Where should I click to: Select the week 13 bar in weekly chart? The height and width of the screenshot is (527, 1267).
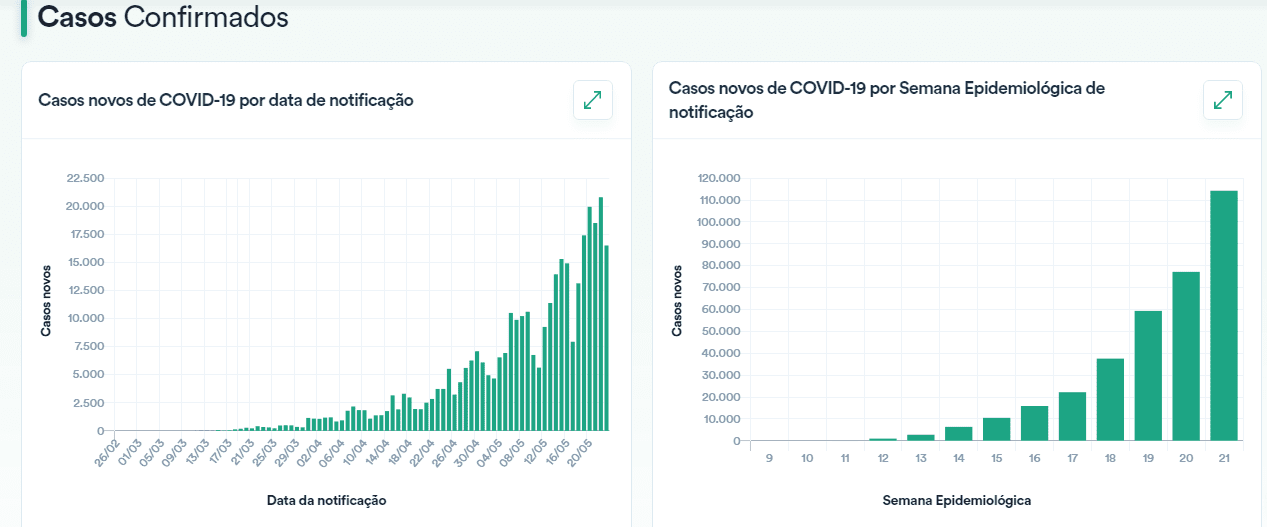pos(921,437)
